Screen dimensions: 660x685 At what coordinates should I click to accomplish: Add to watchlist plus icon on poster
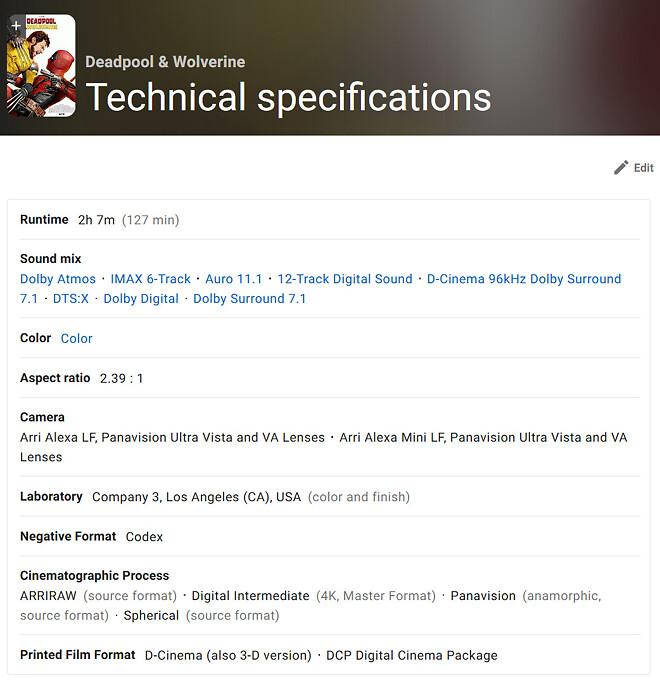point(16,25)
